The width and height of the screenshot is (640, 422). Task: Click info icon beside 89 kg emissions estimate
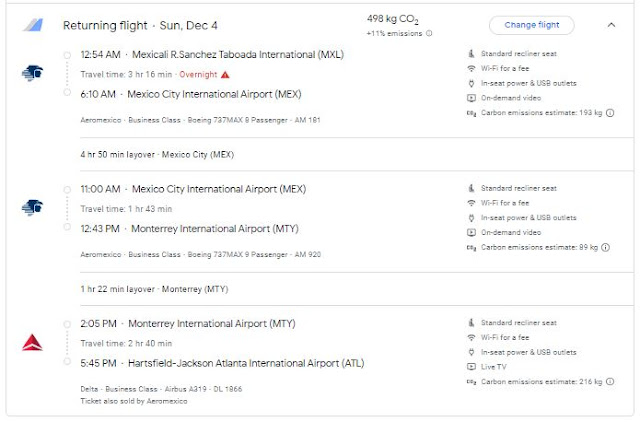click(606, 247)
